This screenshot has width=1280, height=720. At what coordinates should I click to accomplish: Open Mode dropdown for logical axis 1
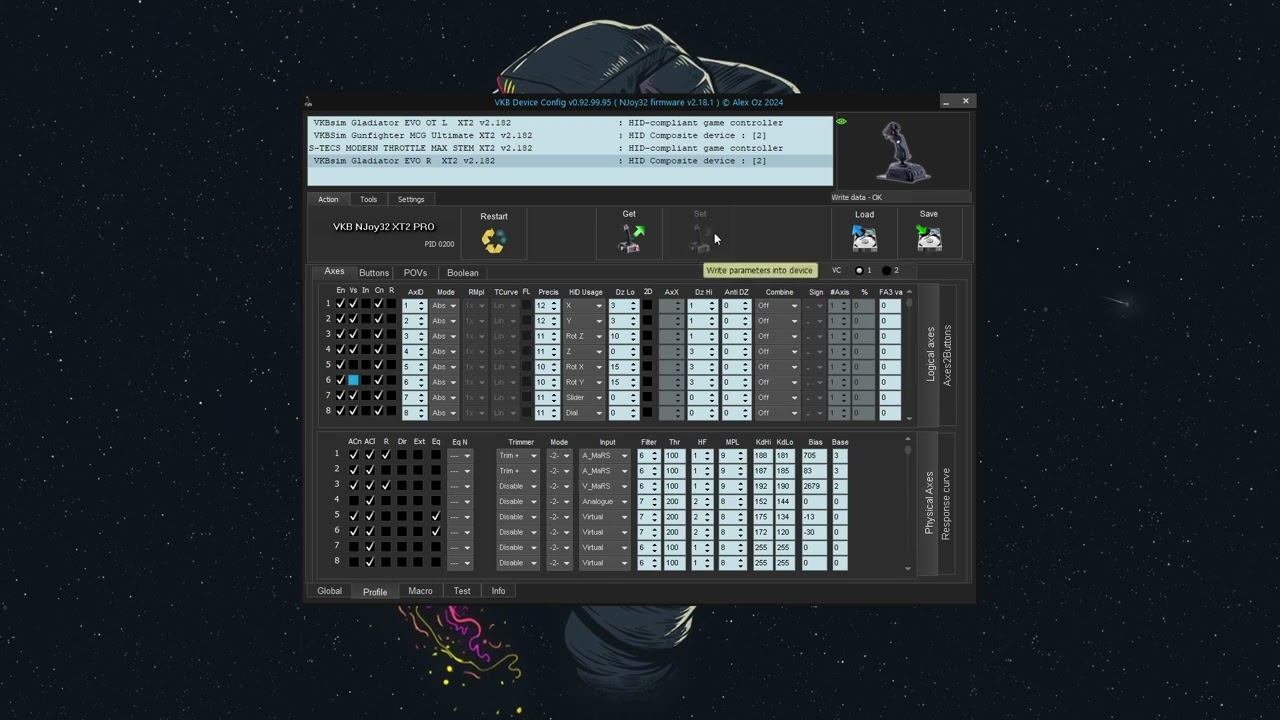[444, 306]
